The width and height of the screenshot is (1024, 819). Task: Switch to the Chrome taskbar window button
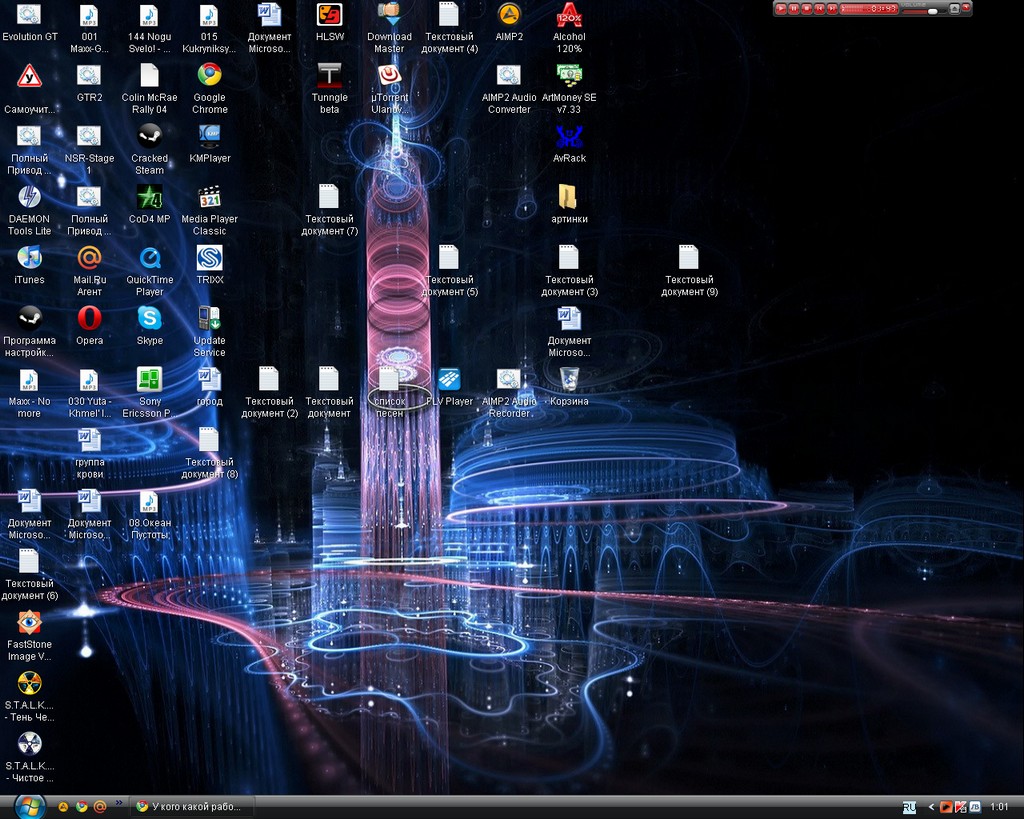pyautogui.click(x=192, y=807)
